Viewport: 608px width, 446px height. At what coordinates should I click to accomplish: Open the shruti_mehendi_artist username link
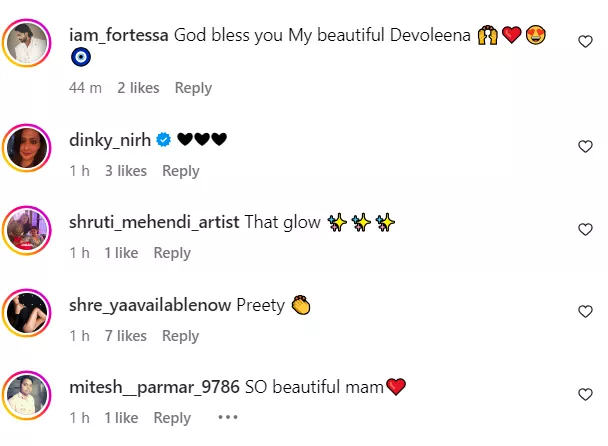coord(154,222)
